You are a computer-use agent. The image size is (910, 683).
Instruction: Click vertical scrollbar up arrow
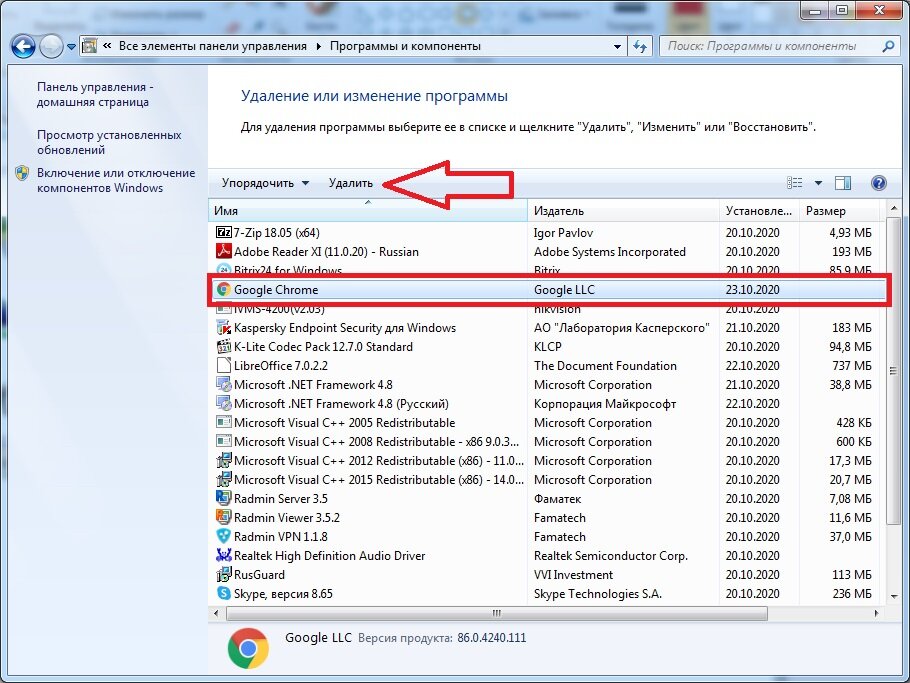coord(894,208)
